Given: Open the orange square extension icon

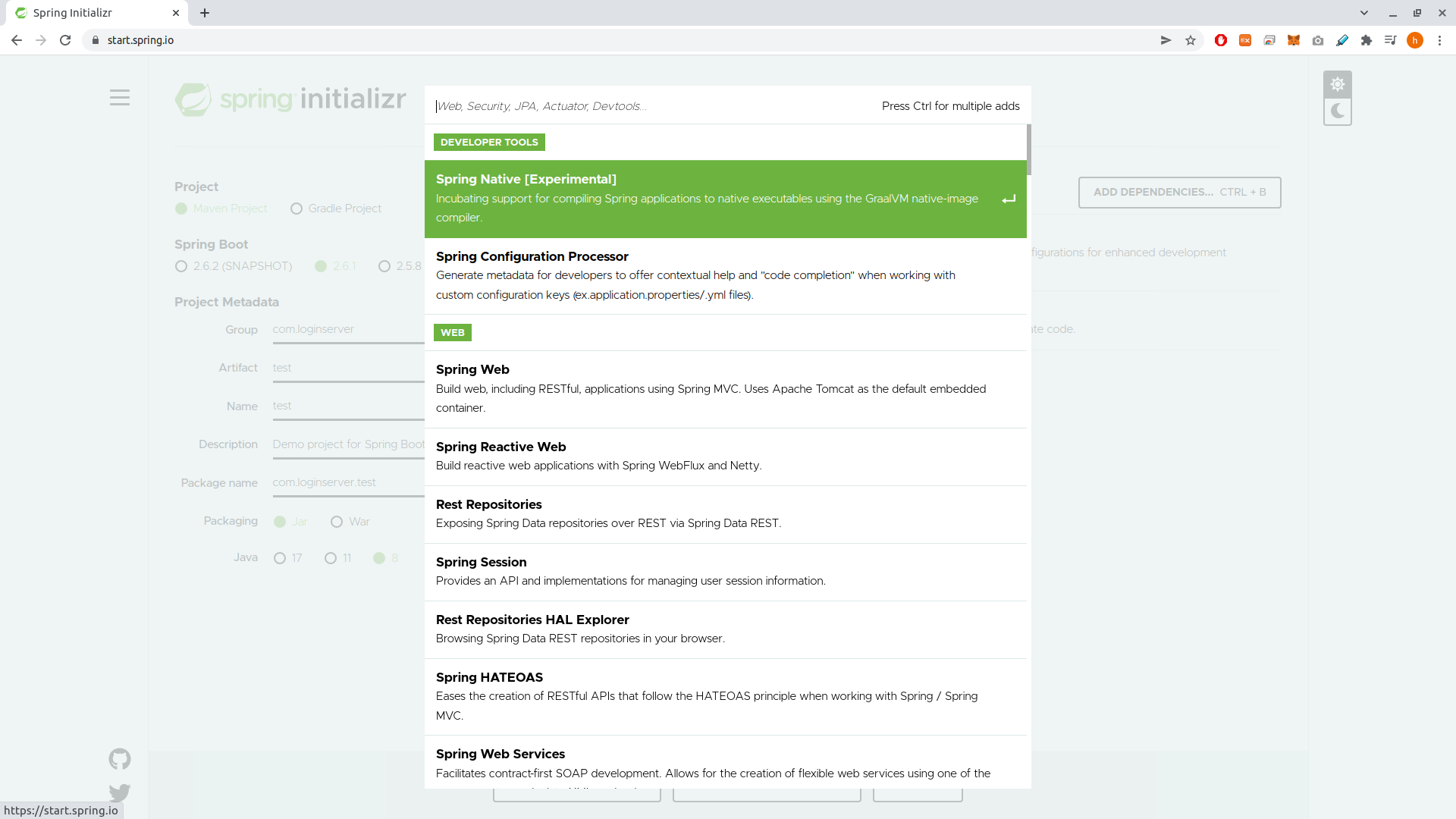Looking at the screenshot, I should click(1245, 40).
